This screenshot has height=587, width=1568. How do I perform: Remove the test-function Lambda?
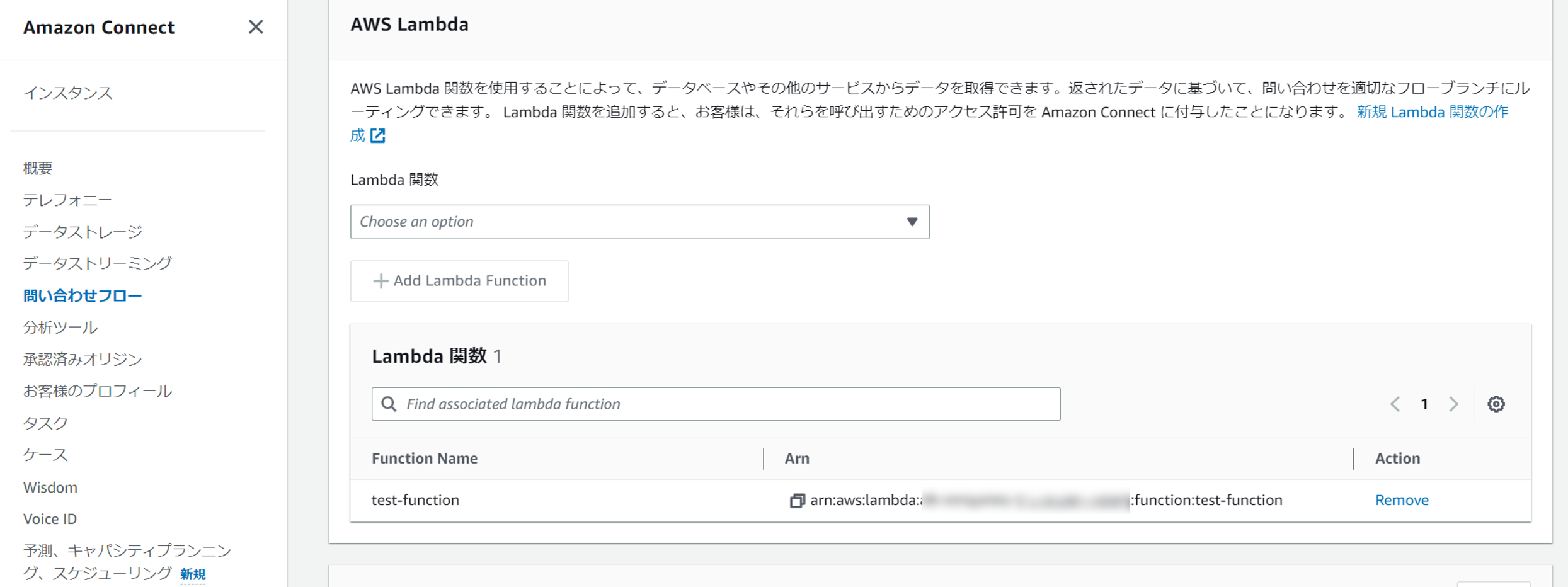coord(1401,499)
